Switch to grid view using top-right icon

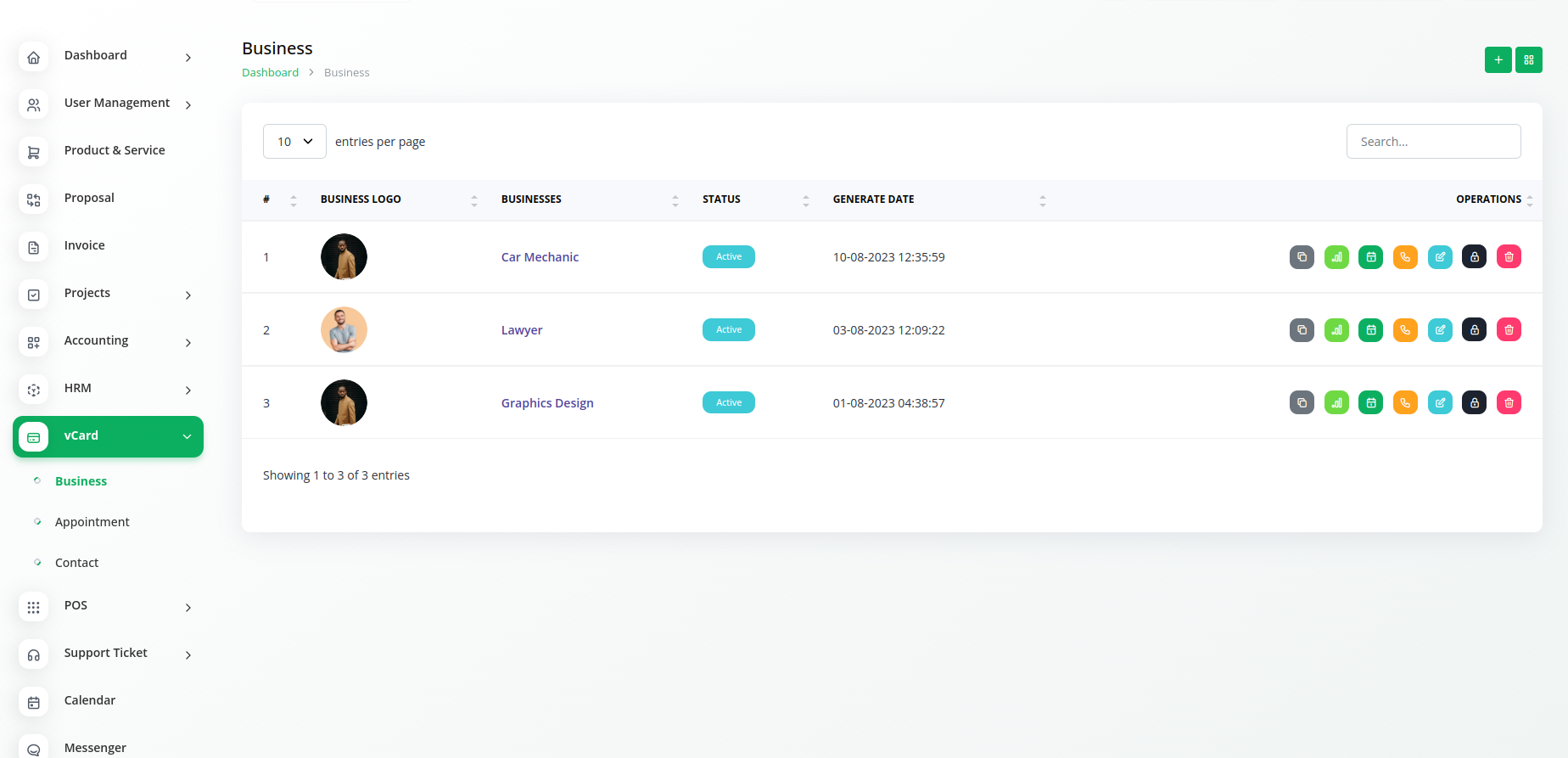pos(1528,60)
